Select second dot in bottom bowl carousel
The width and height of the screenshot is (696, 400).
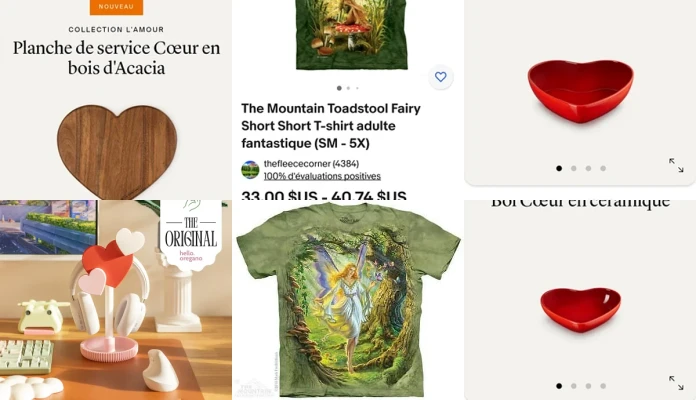(x=573, y=386)
